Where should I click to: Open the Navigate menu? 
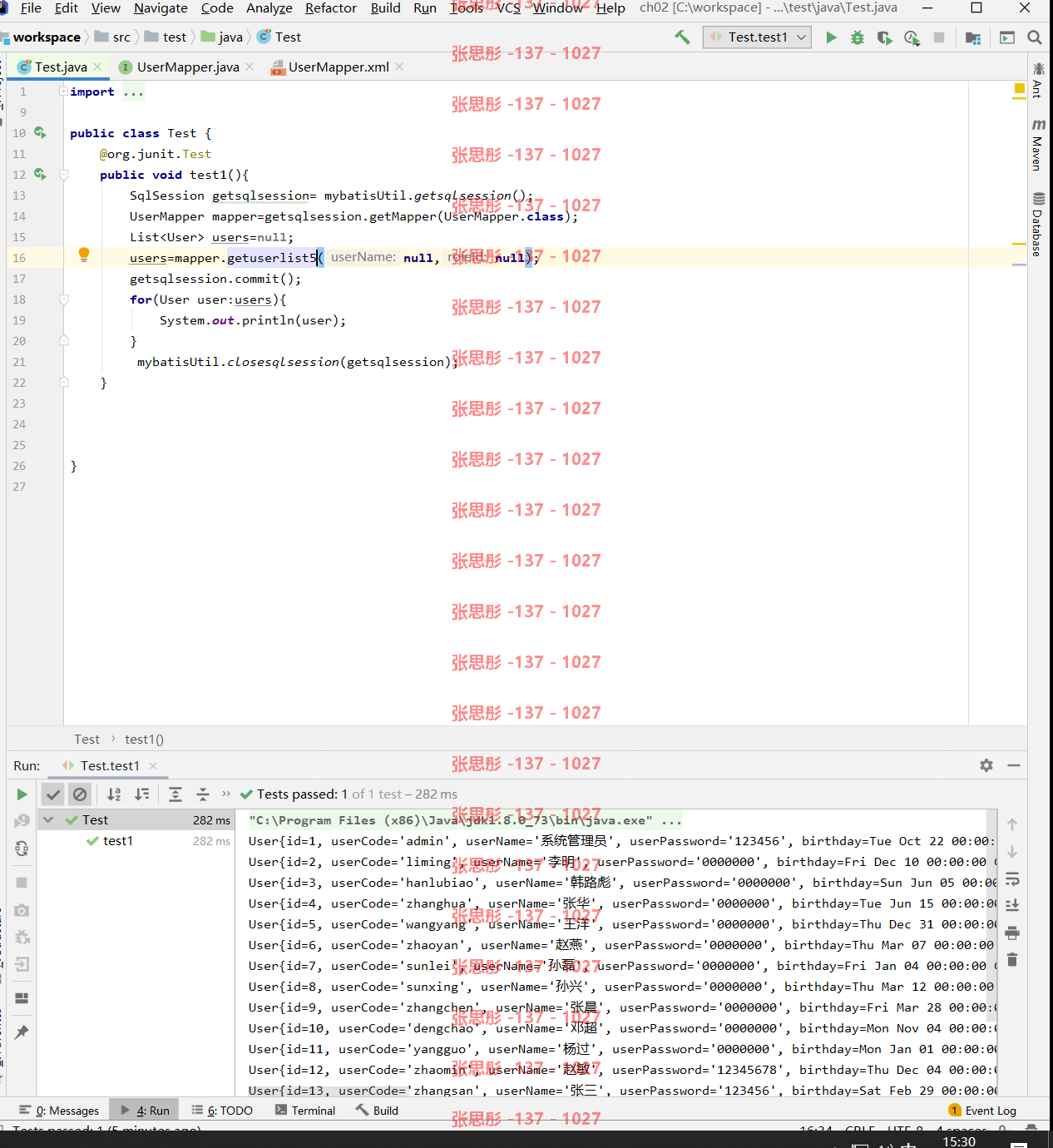[x=161, y=8]
